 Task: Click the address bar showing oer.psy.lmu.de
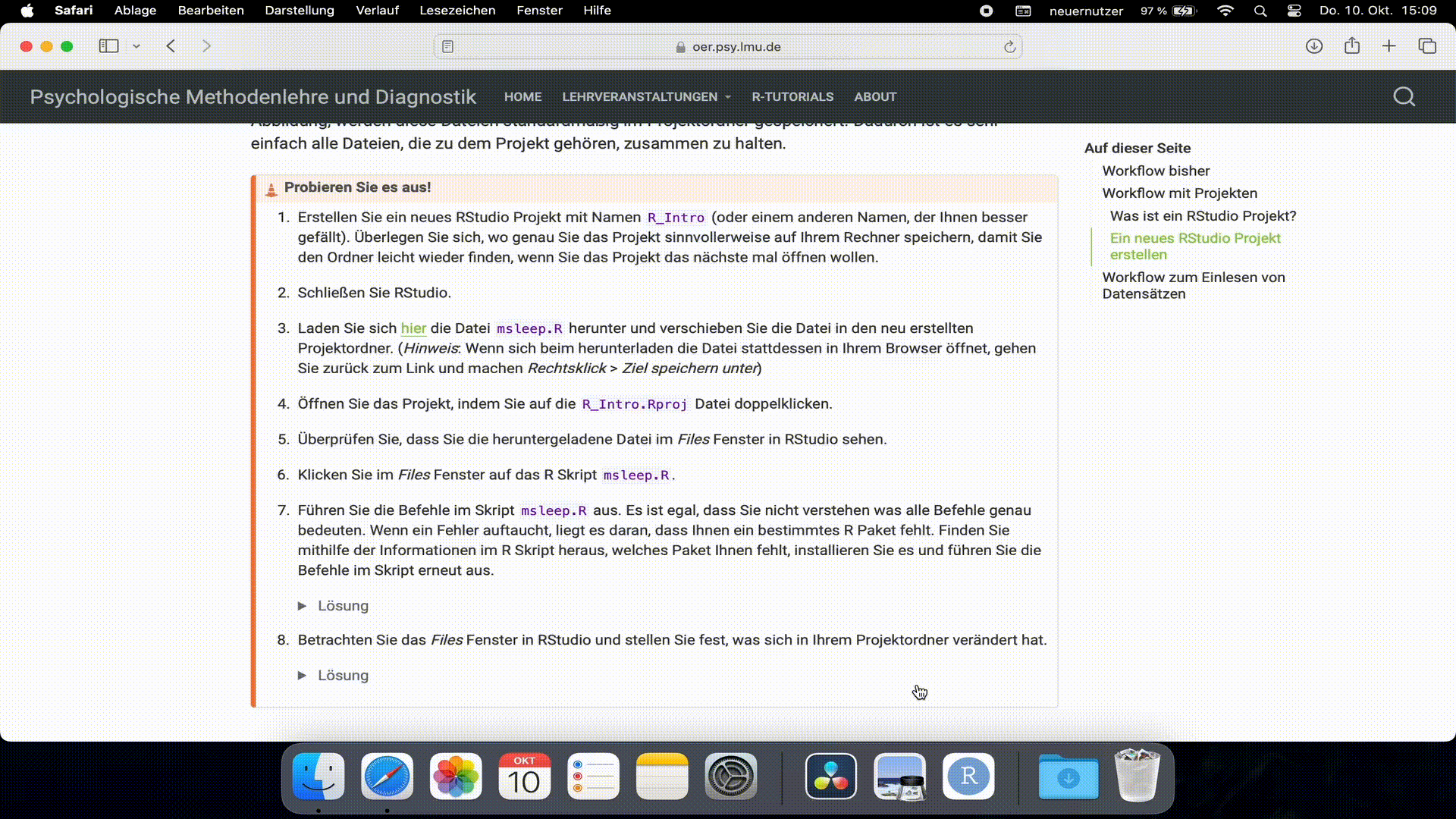pyautogui.click(x=728, y=47)
